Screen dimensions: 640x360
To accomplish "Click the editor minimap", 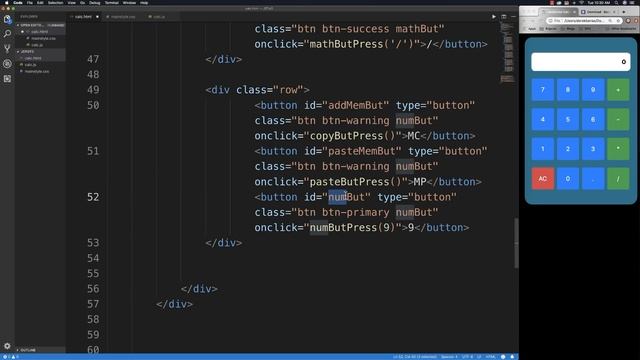I will 507,52.
